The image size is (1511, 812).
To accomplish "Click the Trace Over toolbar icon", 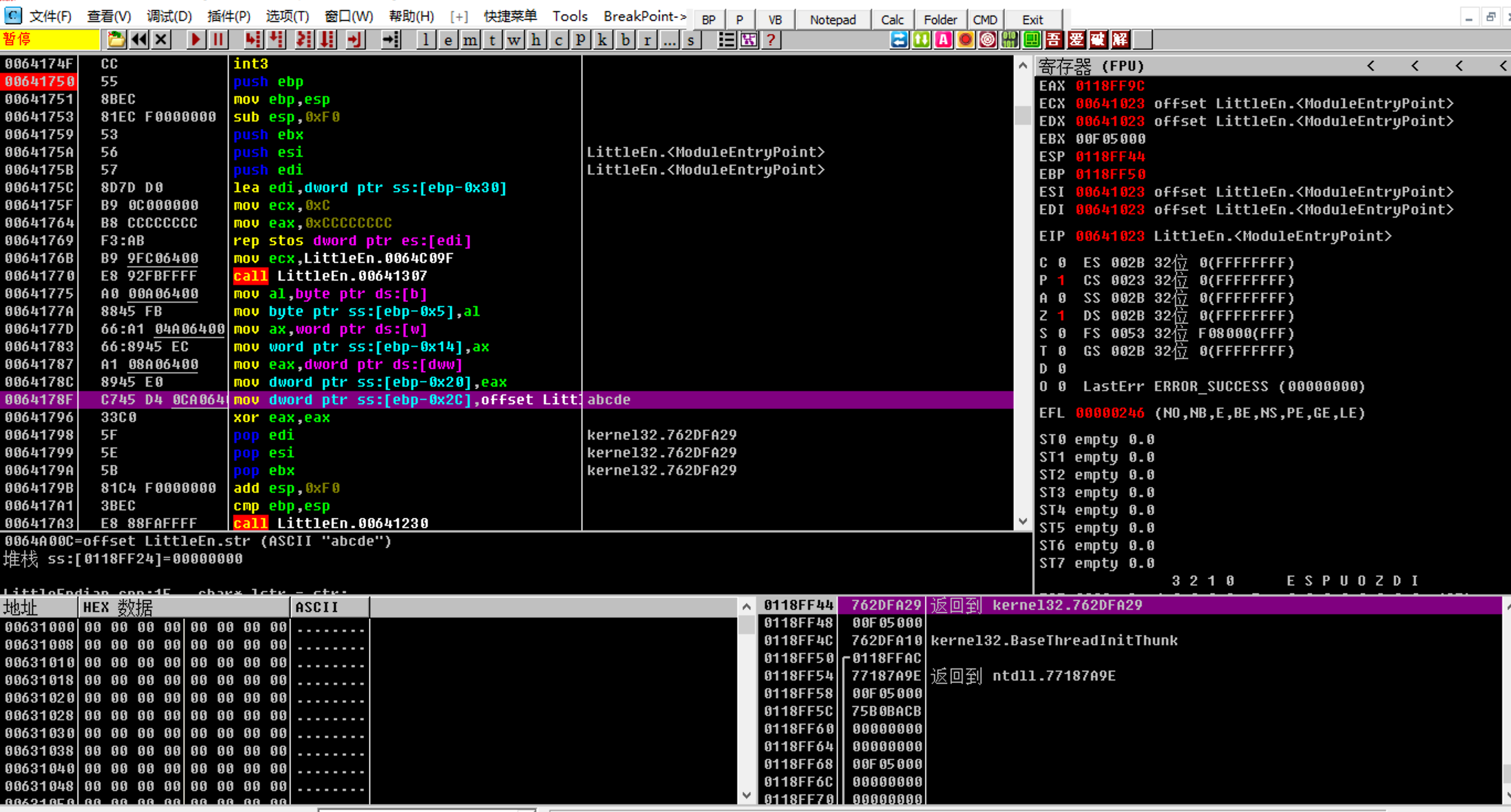I will 327,40.
